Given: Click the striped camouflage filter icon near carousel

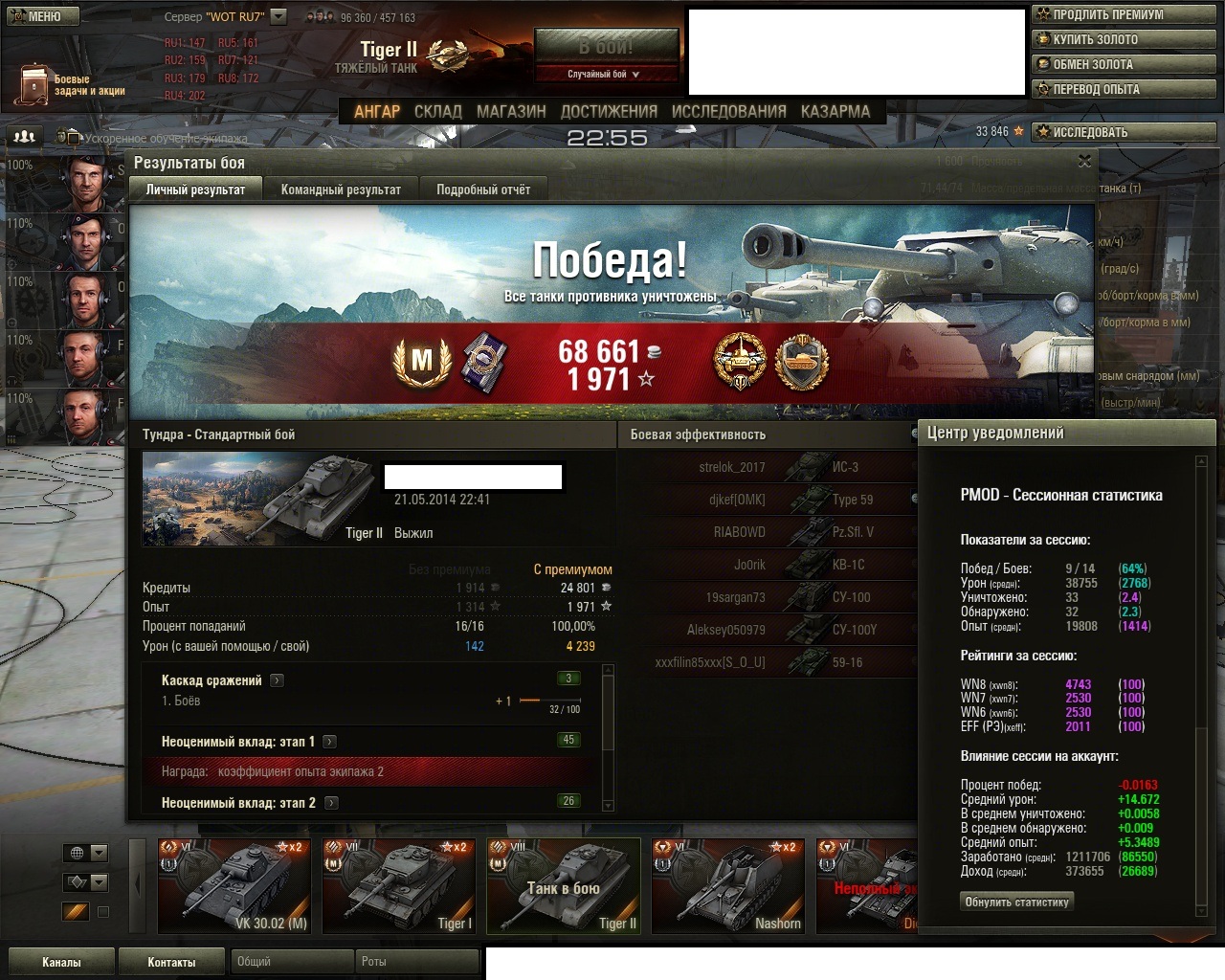Looking at the screenshot, I should pos(76,912).
